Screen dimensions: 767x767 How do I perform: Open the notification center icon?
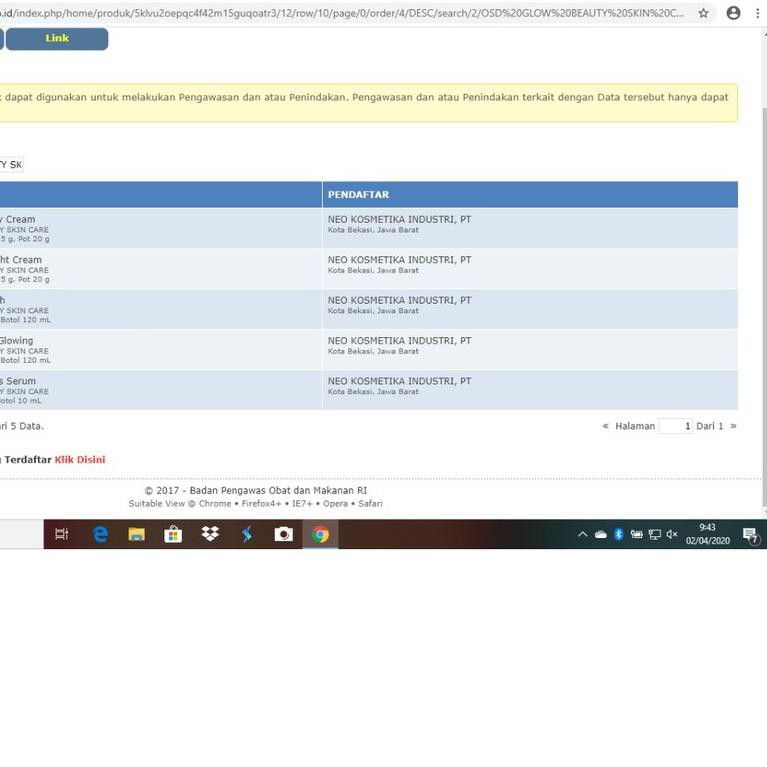750,536
